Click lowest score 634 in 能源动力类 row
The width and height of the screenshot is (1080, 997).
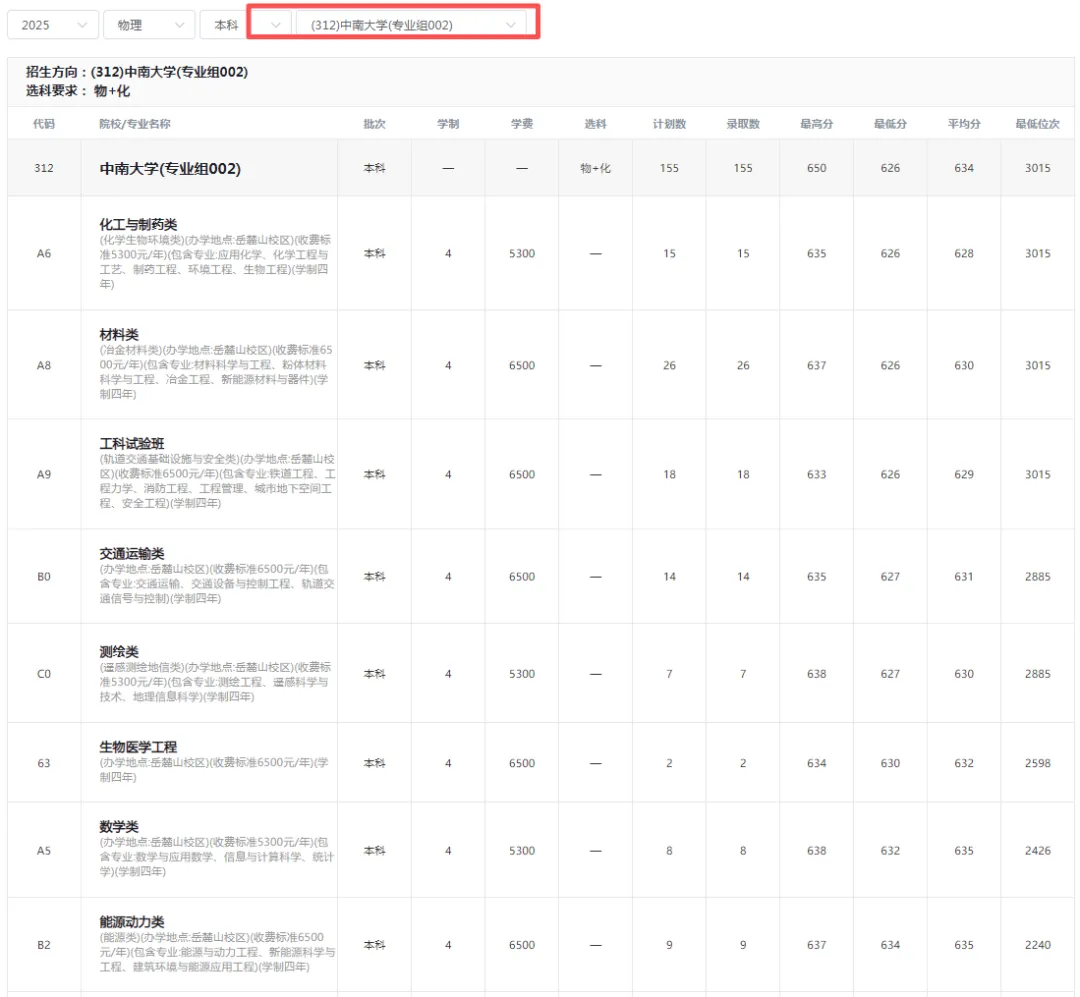click(891, 945)
